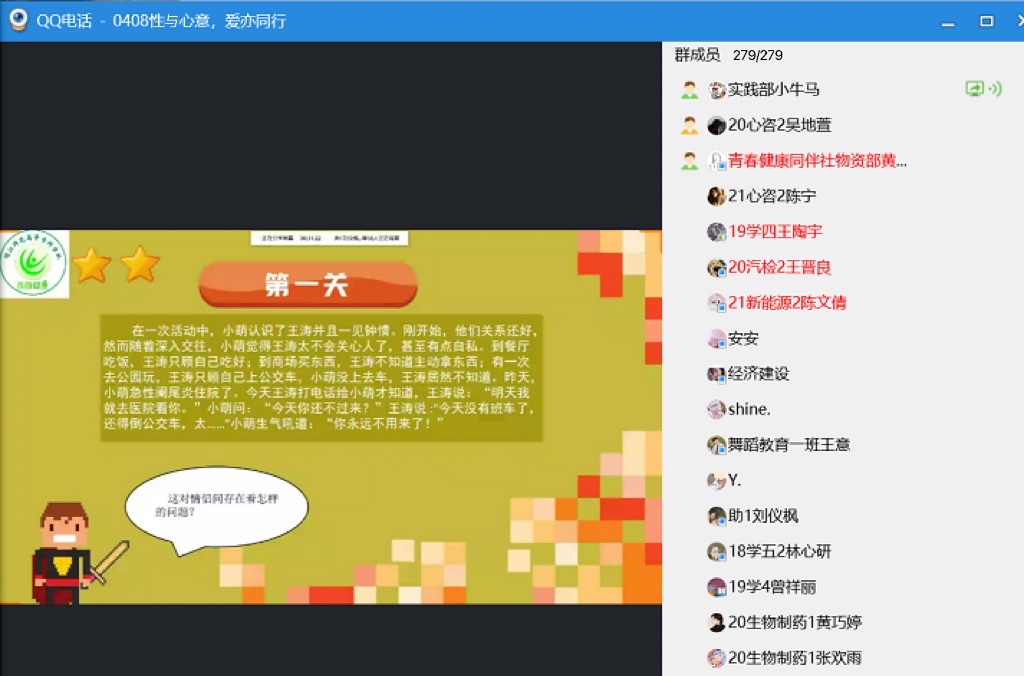The height and width of the screenshot is (676, 1024).
Task: Select member 19学四王陶宇 in the list
Action: coord(775,232)
